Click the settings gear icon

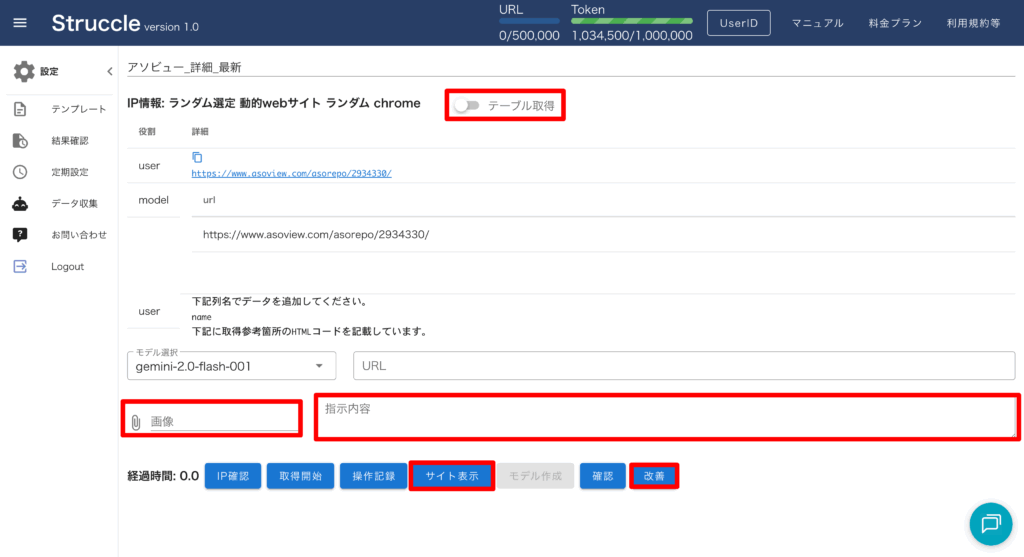click(x=24, y=71)
